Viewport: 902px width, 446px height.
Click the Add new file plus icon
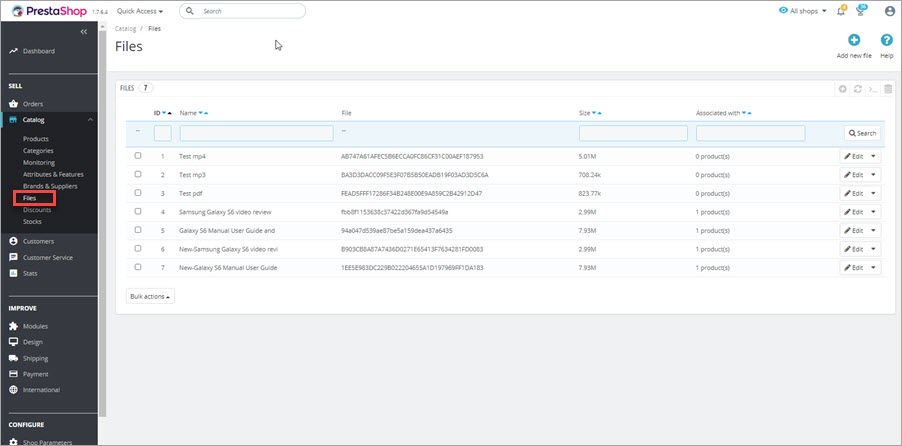854,40
